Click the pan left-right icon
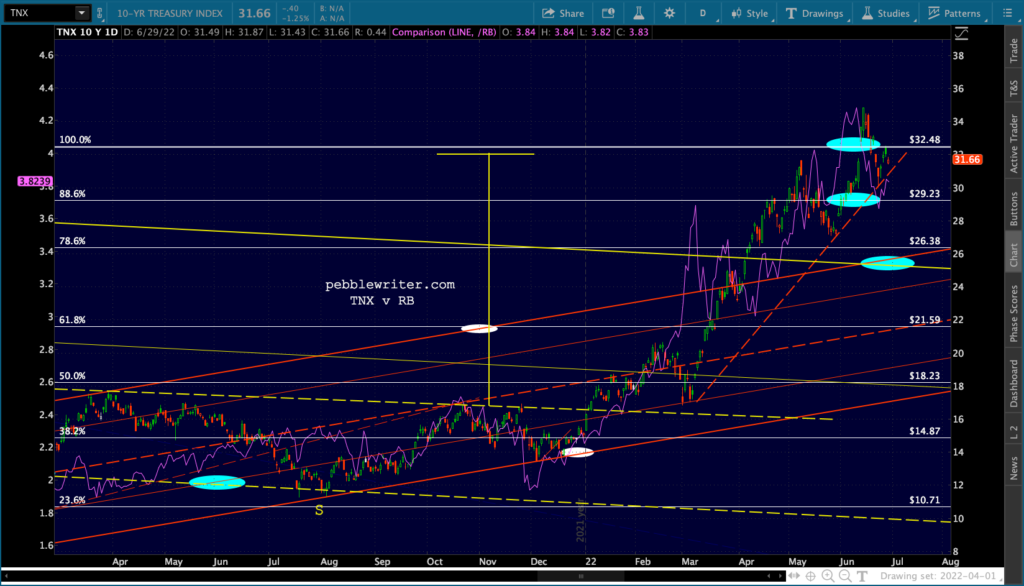The image size is (1024, 586). click(x=793, y=576)
